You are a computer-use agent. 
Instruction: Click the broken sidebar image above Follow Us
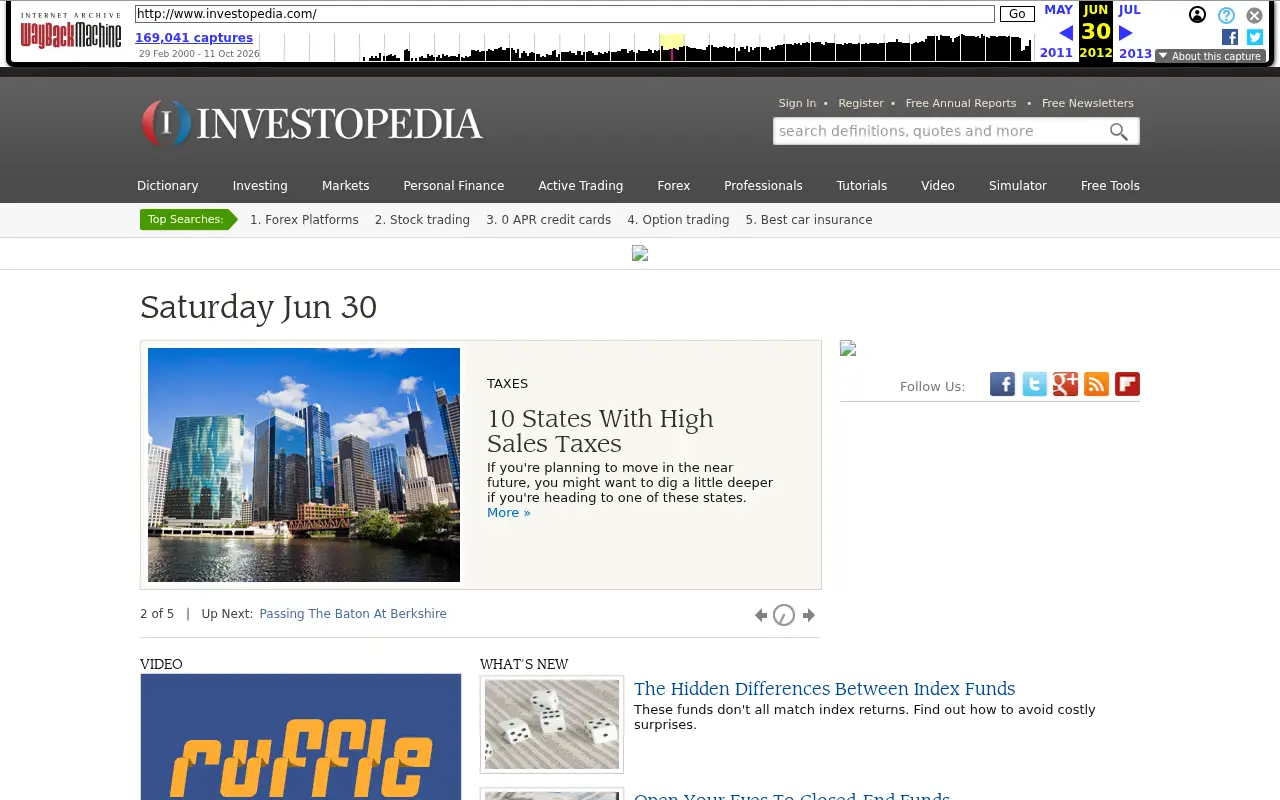[848, 348]
